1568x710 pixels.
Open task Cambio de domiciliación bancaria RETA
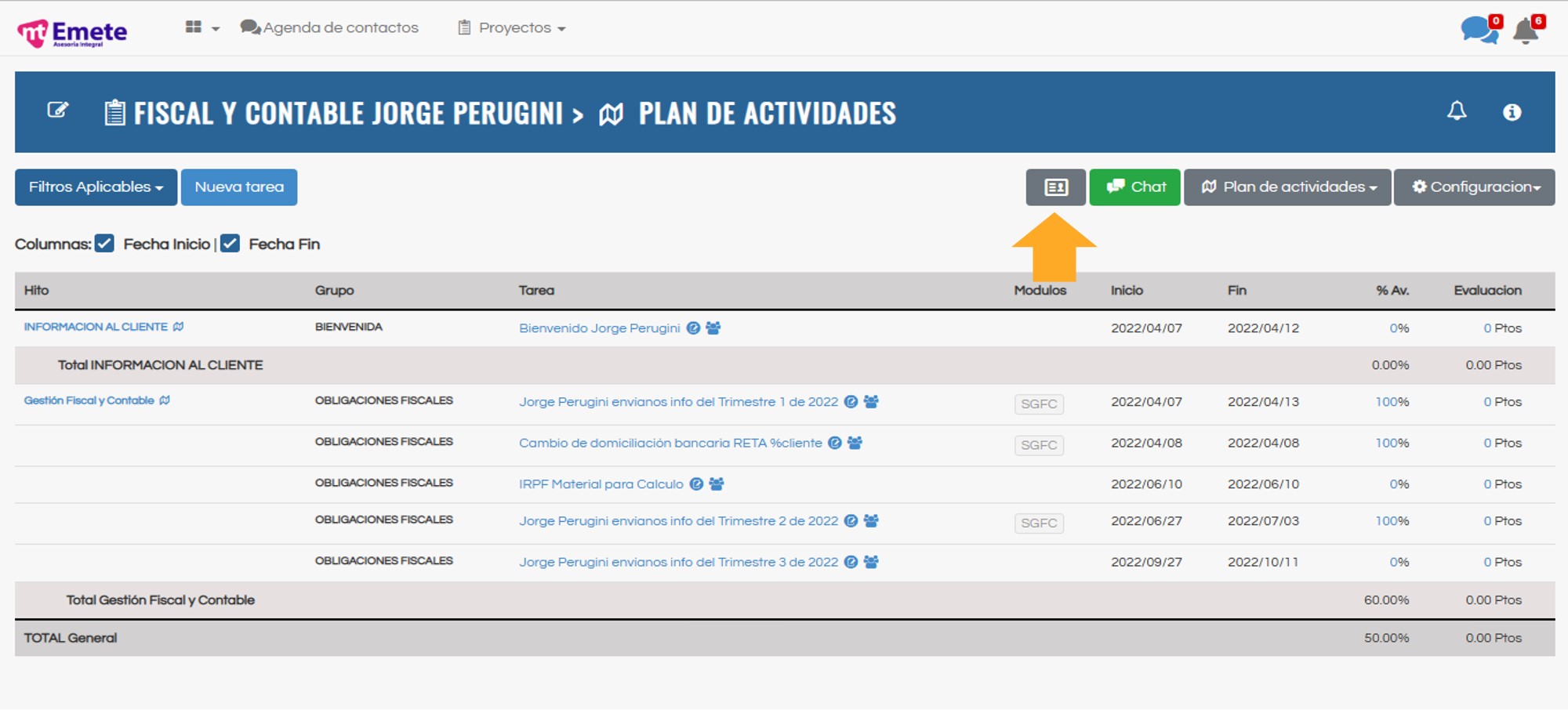tap(670, 444)
